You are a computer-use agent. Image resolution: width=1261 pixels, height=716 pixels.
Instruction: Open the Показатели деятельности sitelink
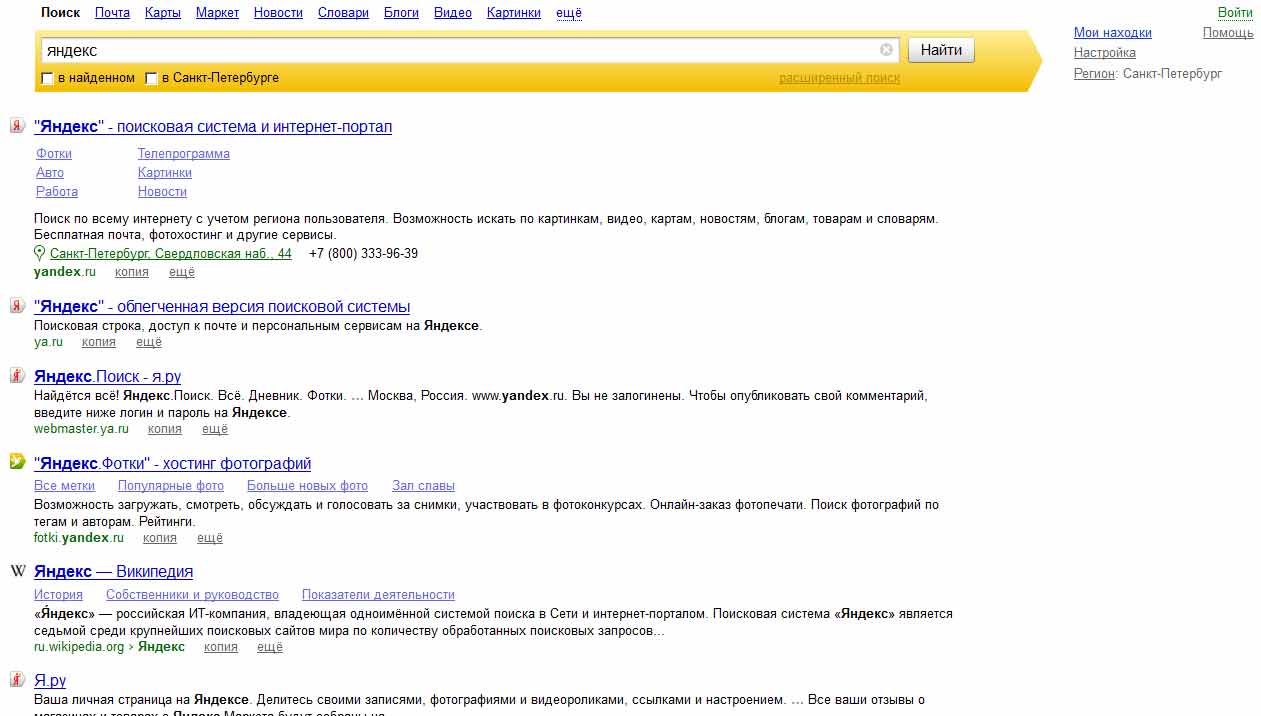[x=378, y=595]
